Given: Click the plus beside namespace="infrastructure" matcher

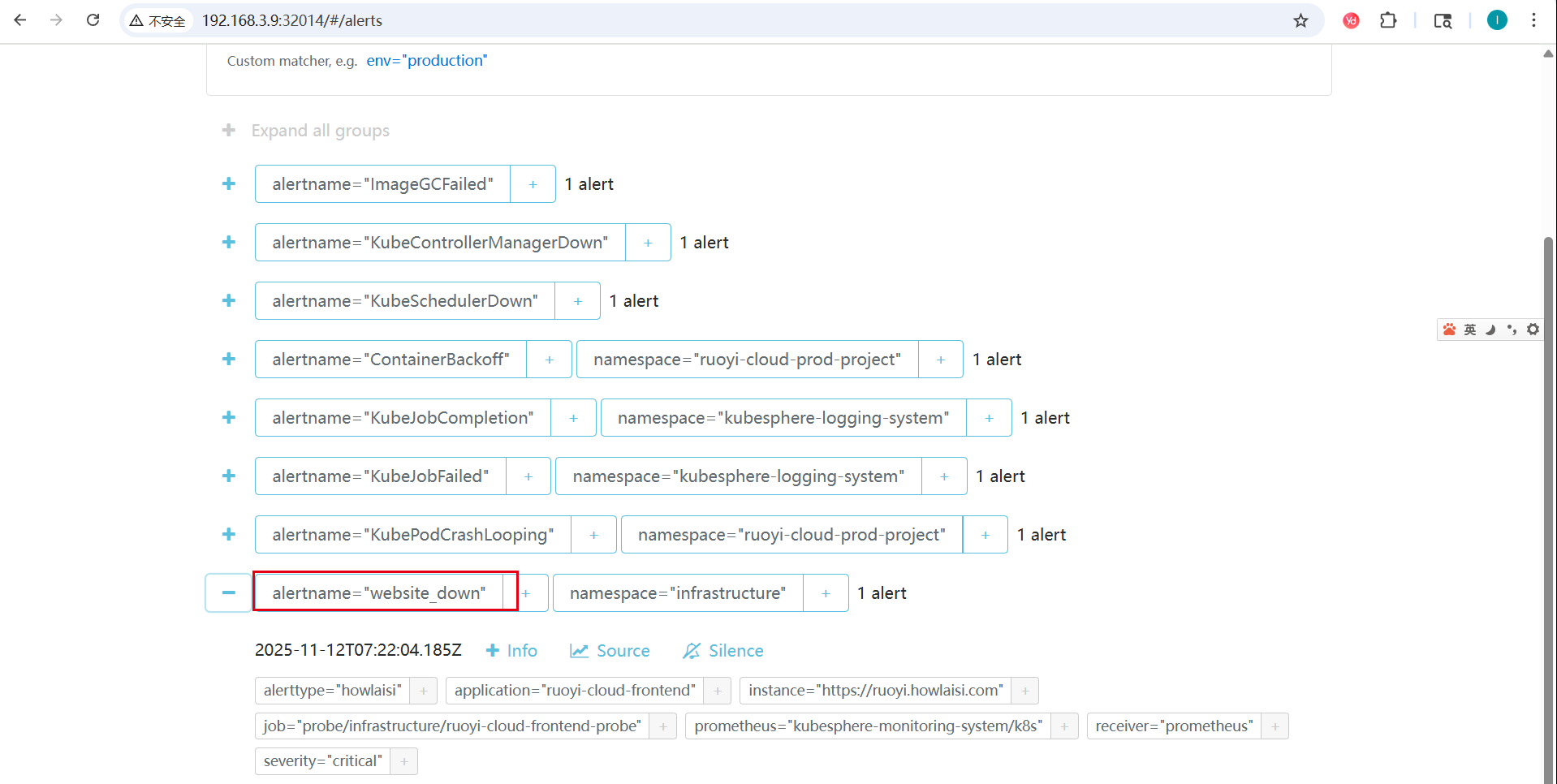Looking at the screenshot, I should pyautogui.click(x=825, y=592).
